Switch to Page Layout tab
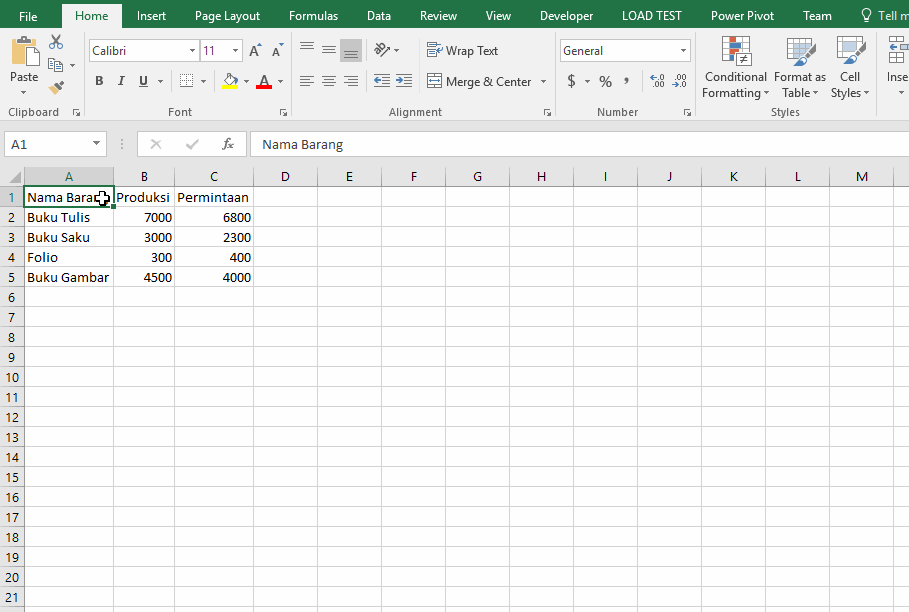Screen dimensions: 909x612 [x=227, y=16]
